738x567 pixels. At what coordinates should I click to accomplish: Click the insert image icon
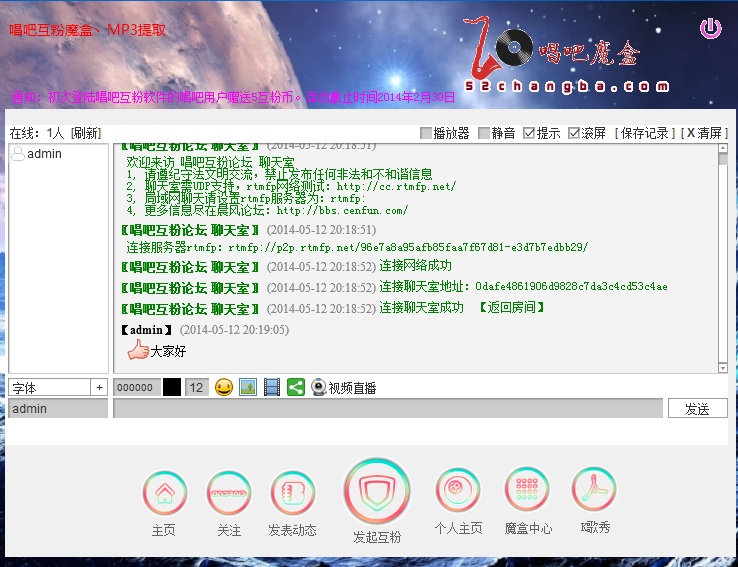(x=248, y=387)
